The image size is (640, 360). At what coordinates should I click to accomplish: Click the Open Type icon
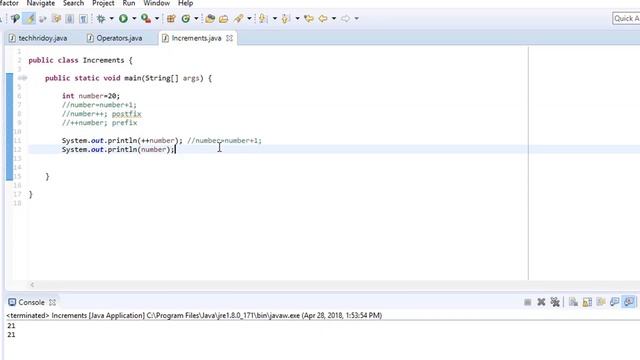pyautogui.click(x=210, y=18)
